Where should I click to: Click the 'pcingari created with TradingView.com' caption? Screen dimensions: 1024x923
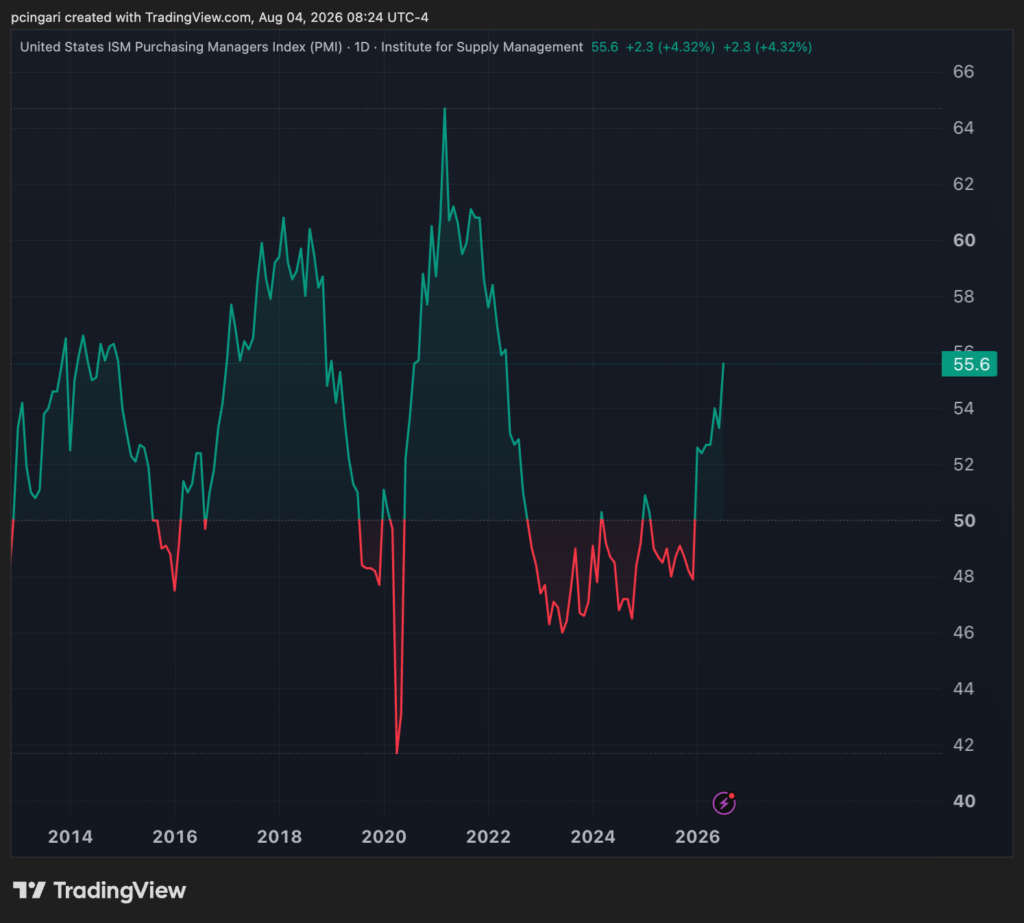click(131, 18)
